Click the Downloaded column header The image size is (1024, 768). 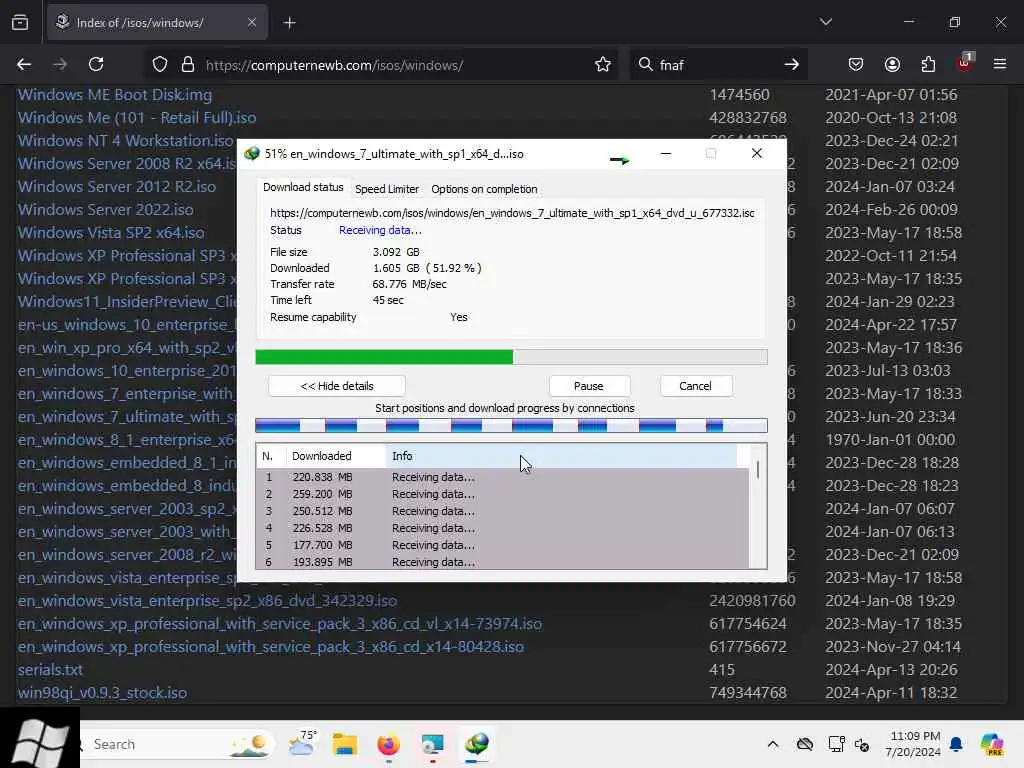(x=336, y=456)
